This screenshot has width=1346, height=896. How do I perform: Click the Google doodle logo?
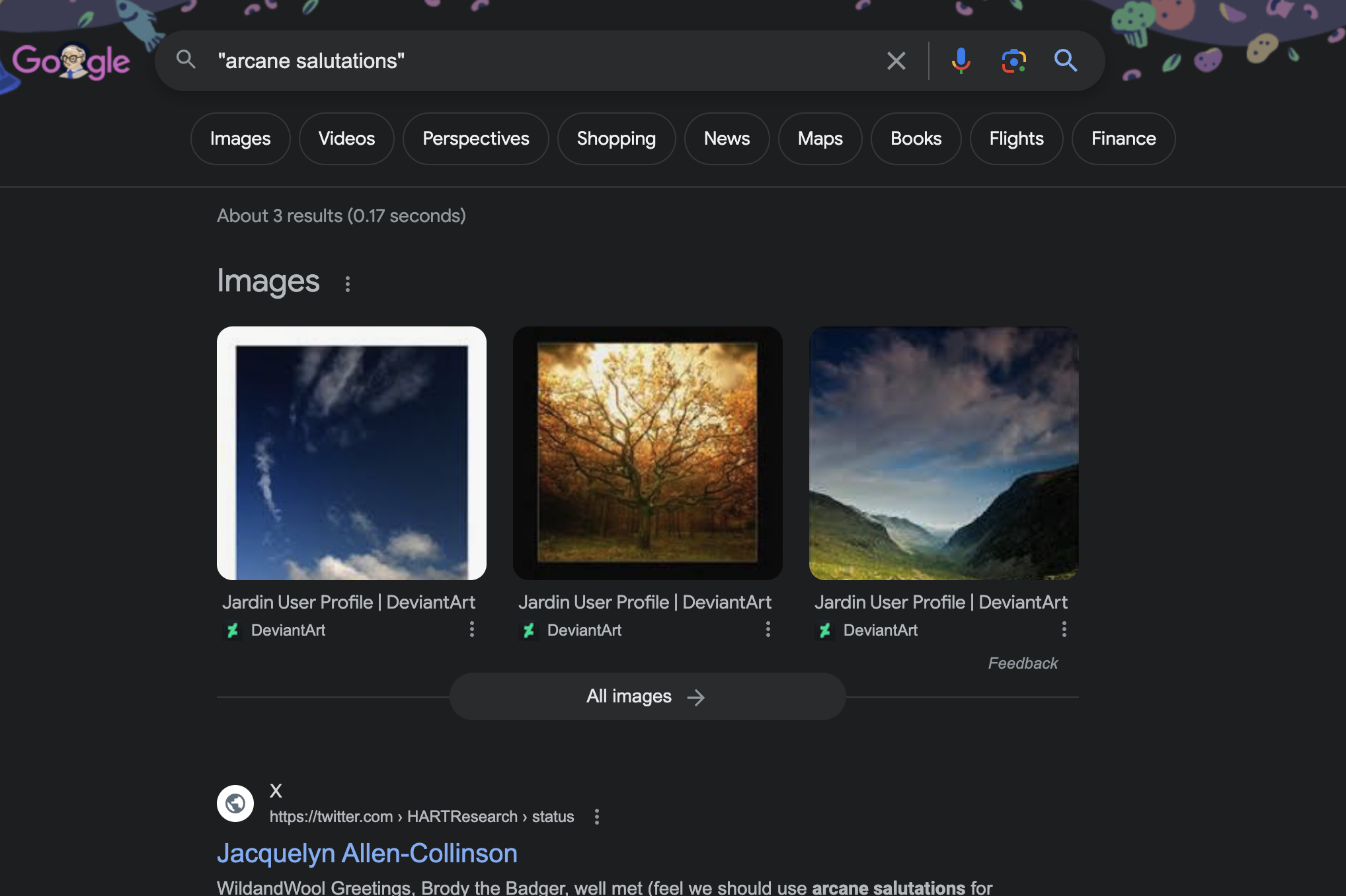[71, 61]
